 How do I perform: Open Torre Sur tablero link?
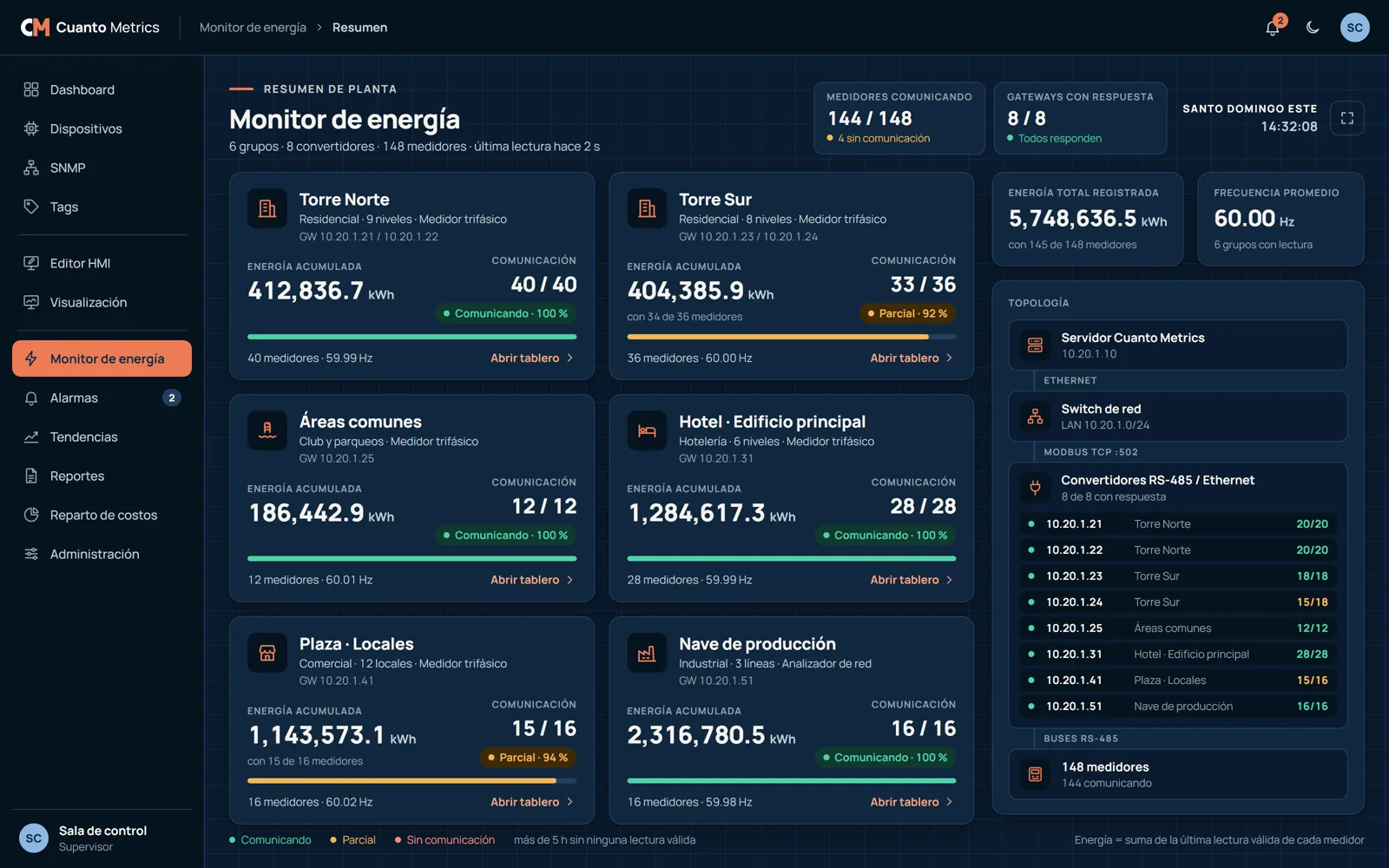click(912, 358)
